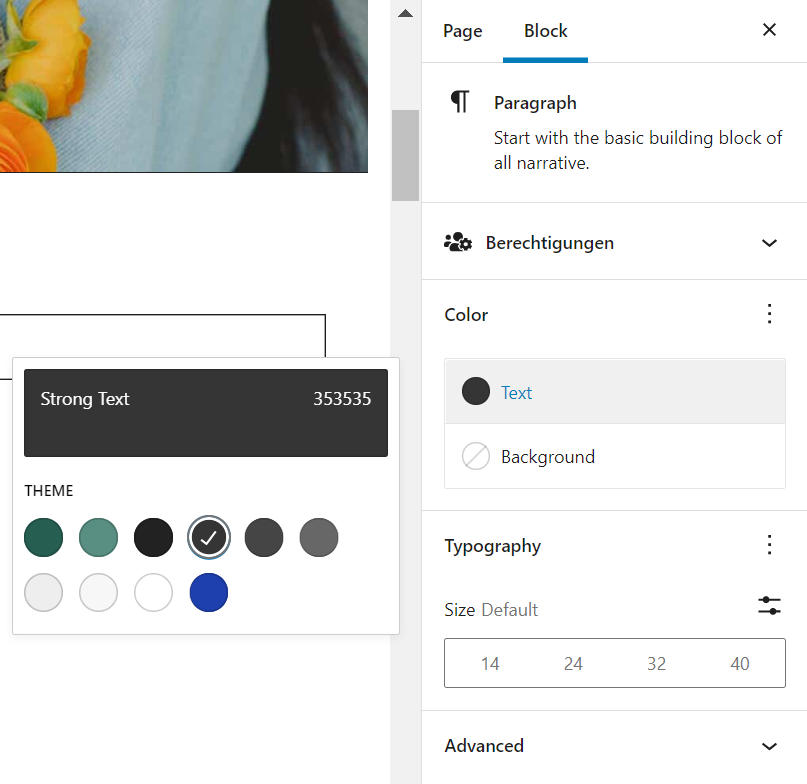Click the Berechtigungen users icon

point(458,243)
